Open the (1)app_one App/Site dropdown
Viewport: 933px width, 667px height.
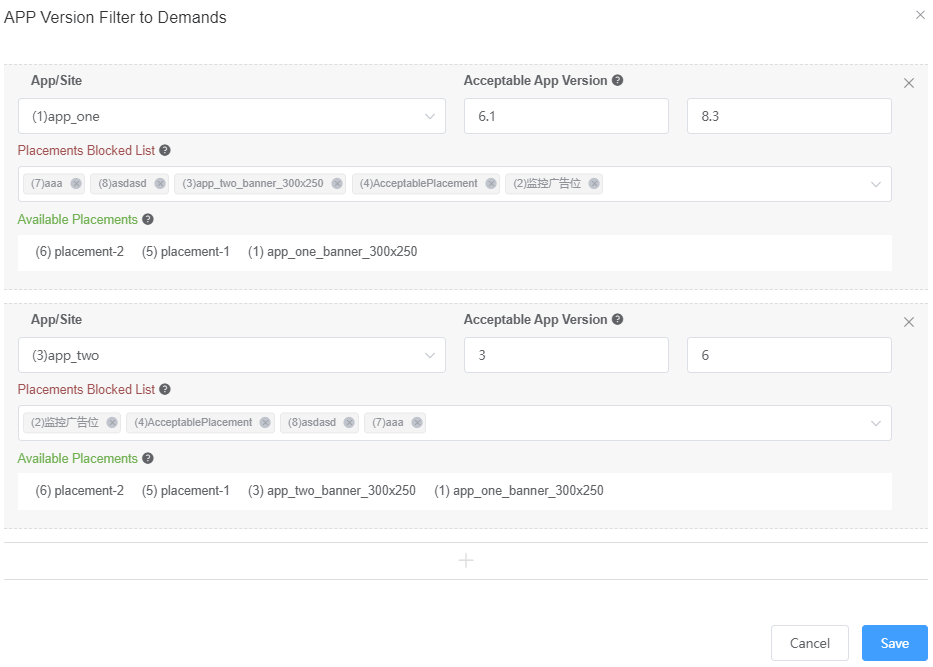[x=232, y=116]
